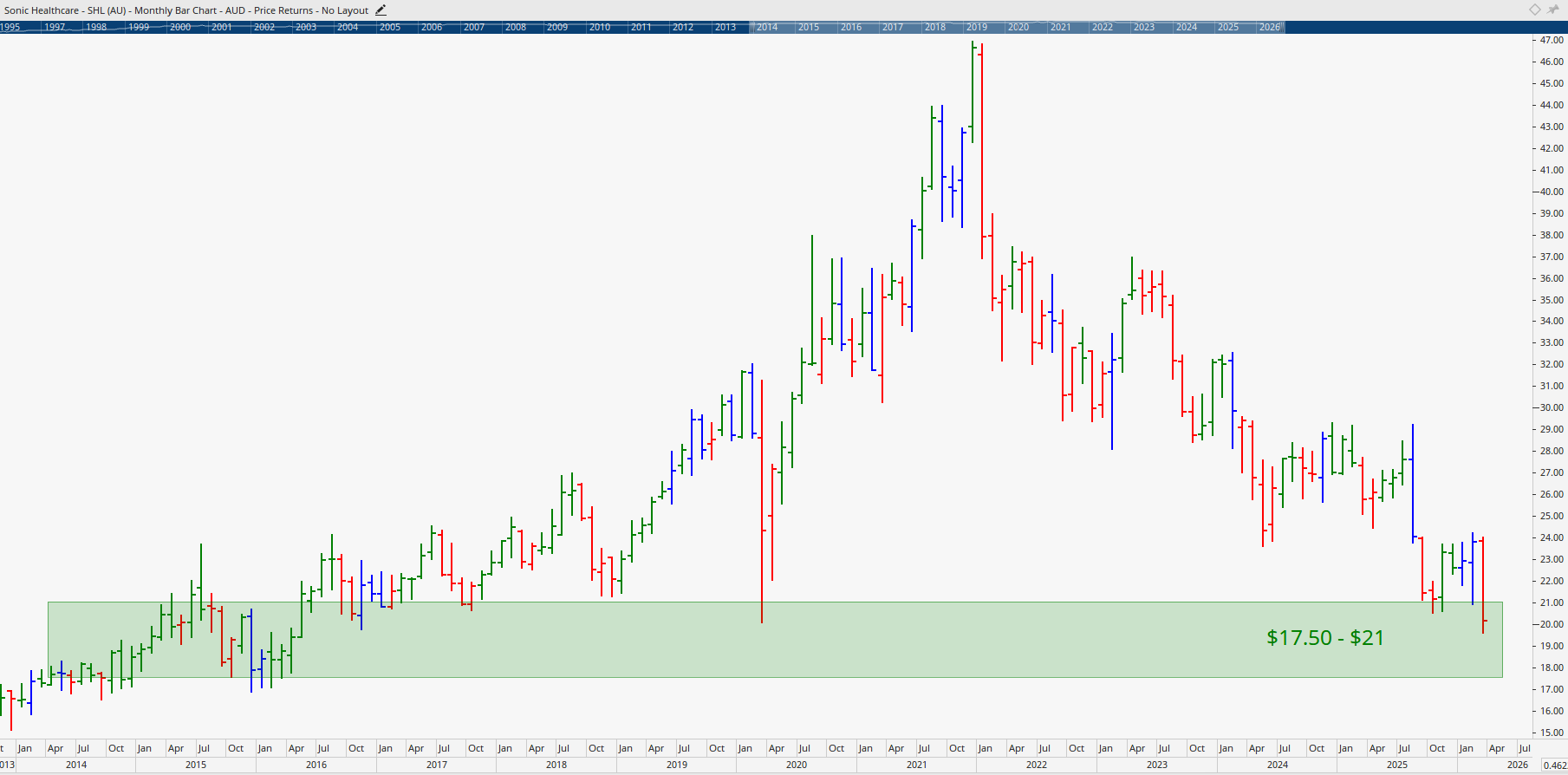Select 2008 in the top navigation bar

pyautogui.click(x=516, y=27)
